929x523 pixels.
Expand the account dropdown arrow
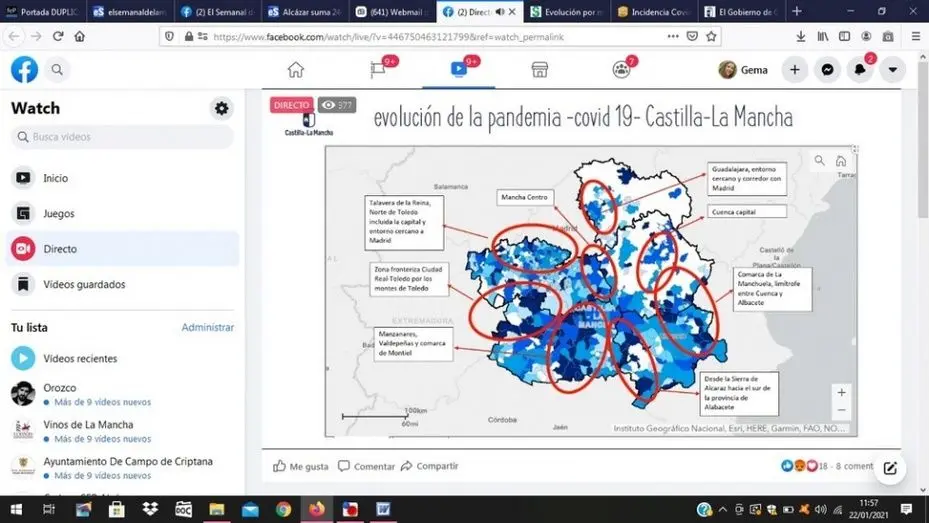(892, 70)
